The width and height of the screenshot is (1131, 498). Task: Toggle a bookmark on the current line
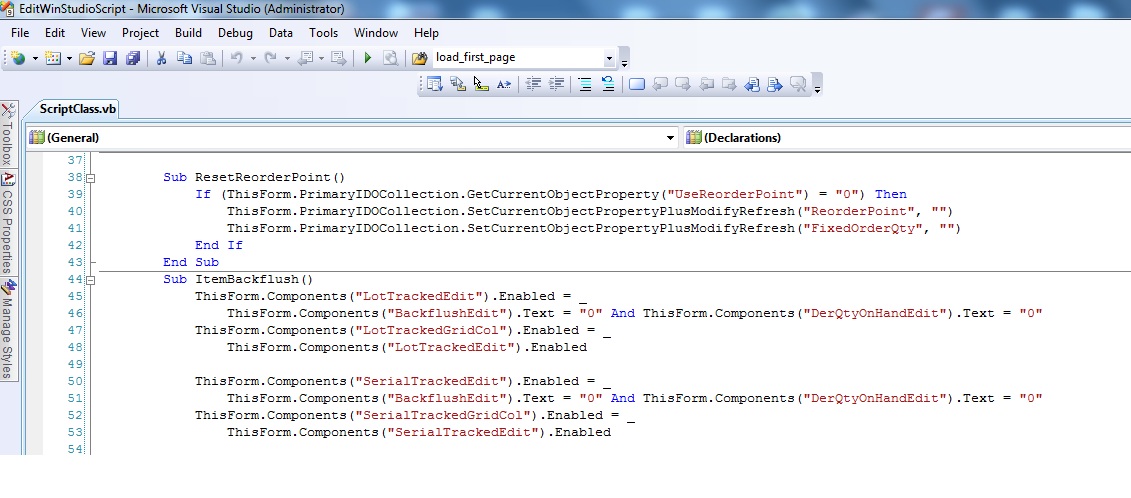637,84
